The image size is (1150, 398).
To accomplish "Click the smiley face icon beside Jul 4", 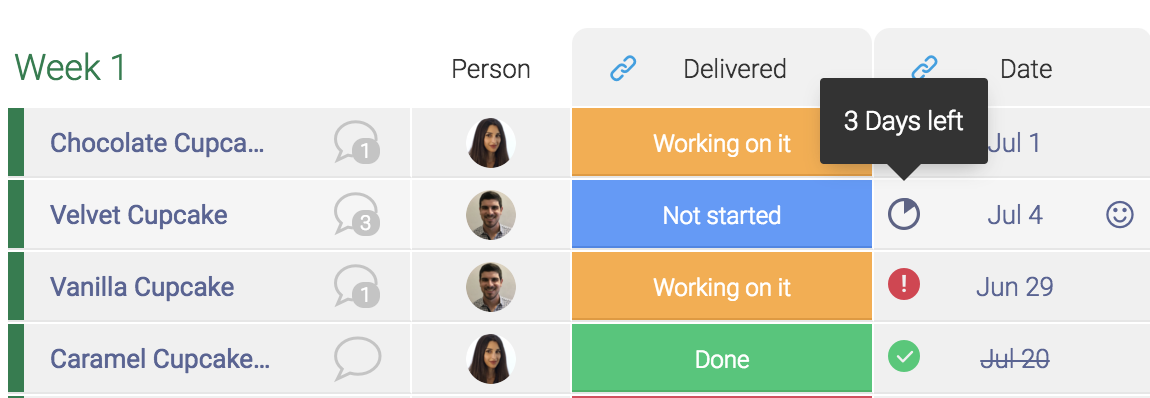I will pos(1119,215).
